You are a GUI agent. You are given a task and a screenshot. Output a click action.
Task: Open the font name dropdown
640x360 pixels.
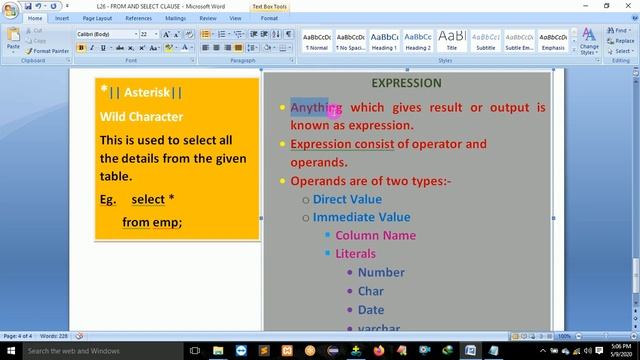[136, 34]
